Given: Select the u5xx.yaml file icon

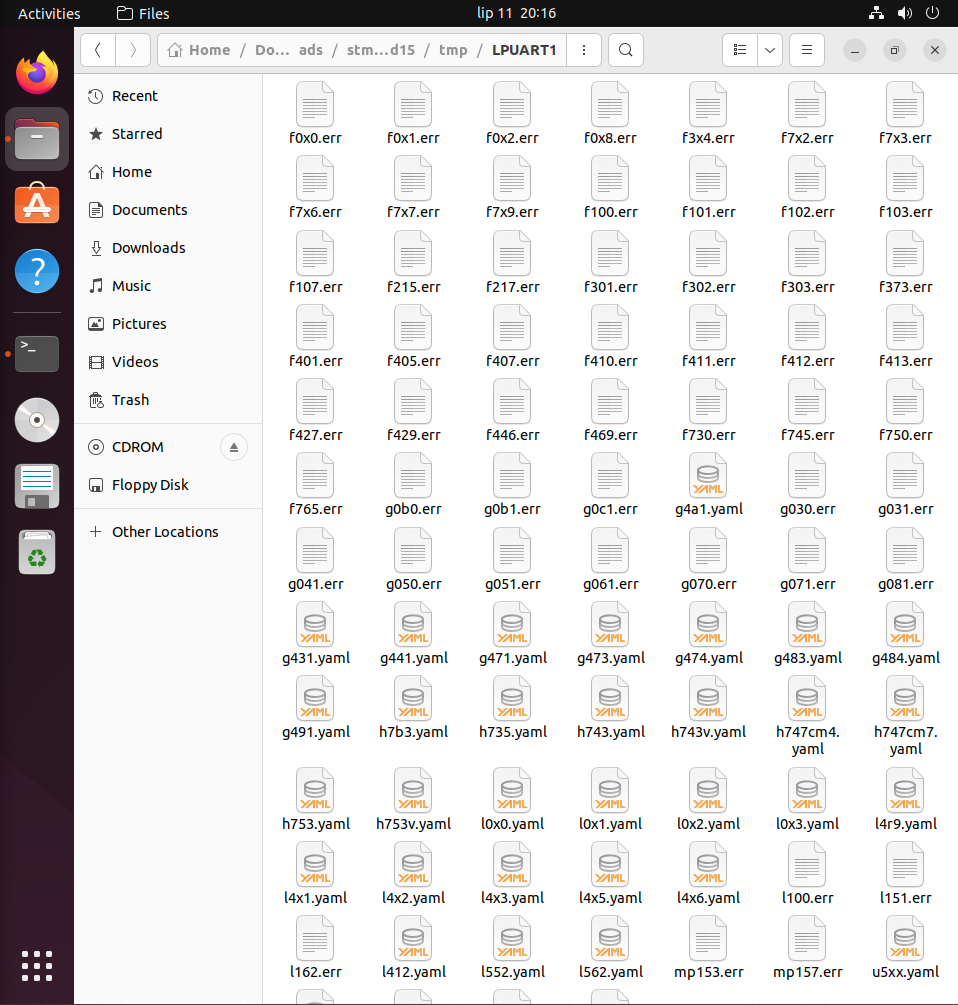Looking at the screenshot, I should 904,940.
